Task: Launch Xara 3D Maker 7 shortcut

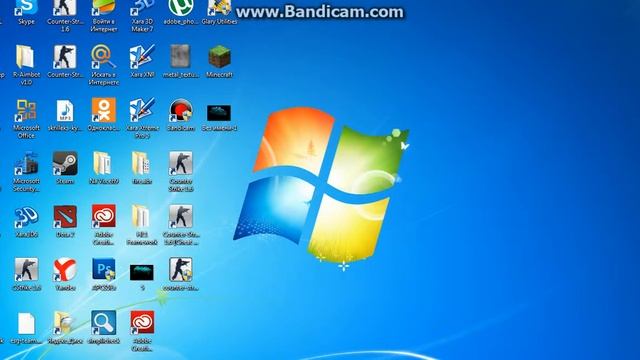Action: pos(142,16)
